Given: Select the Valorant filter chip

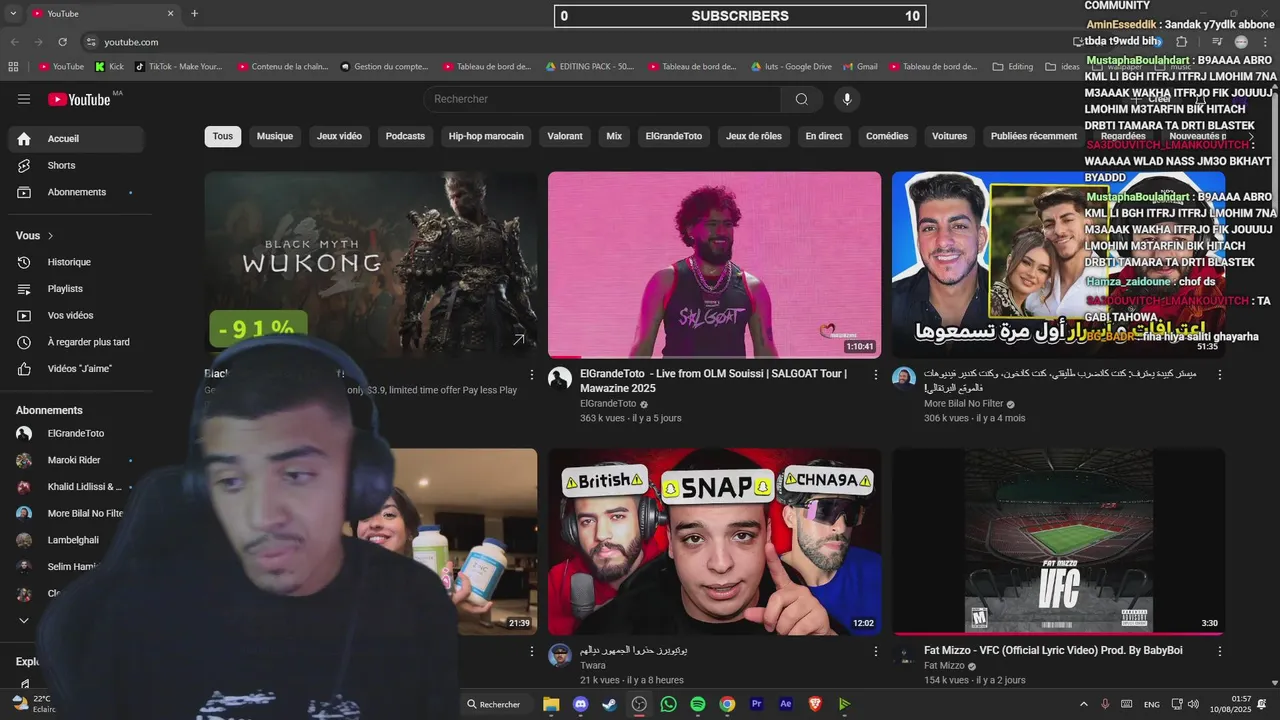Looking at the screenshot, I should [565, 136].
